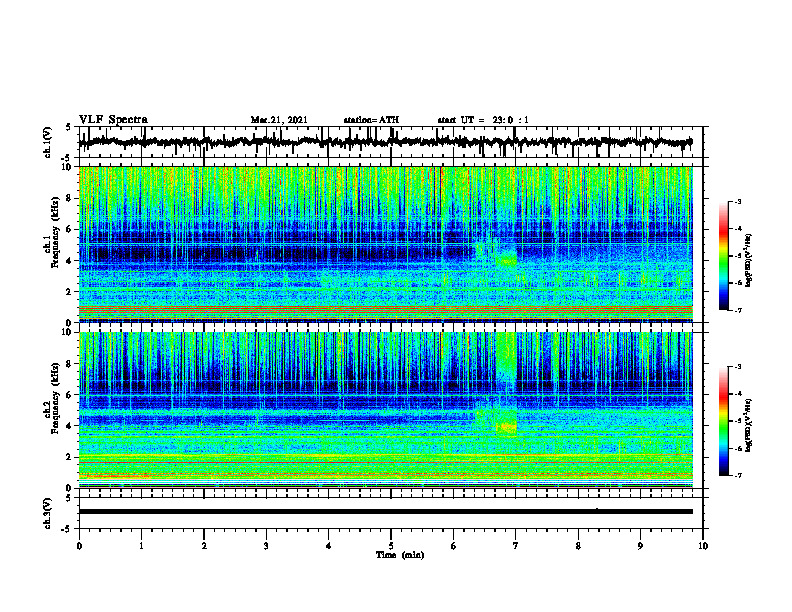
Task: Click the "VLF Spectra" plot title
Action: tap(113, 120)
